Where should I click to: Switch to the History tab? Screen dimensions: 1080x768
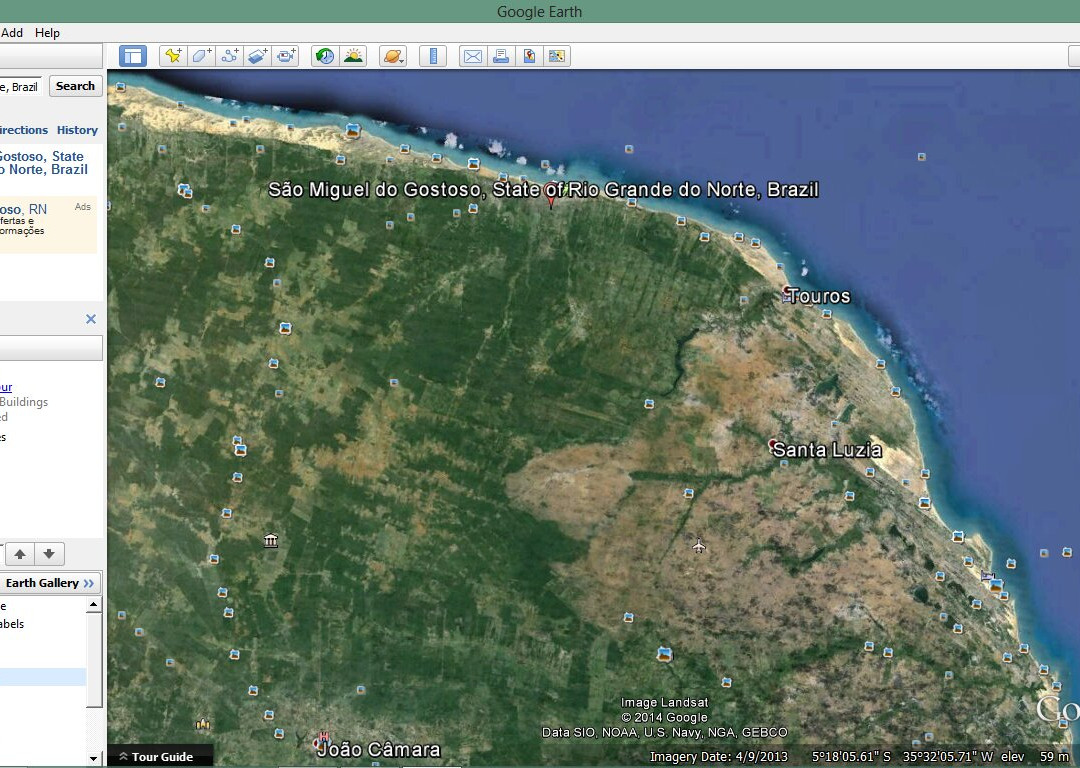click(77, 130)
